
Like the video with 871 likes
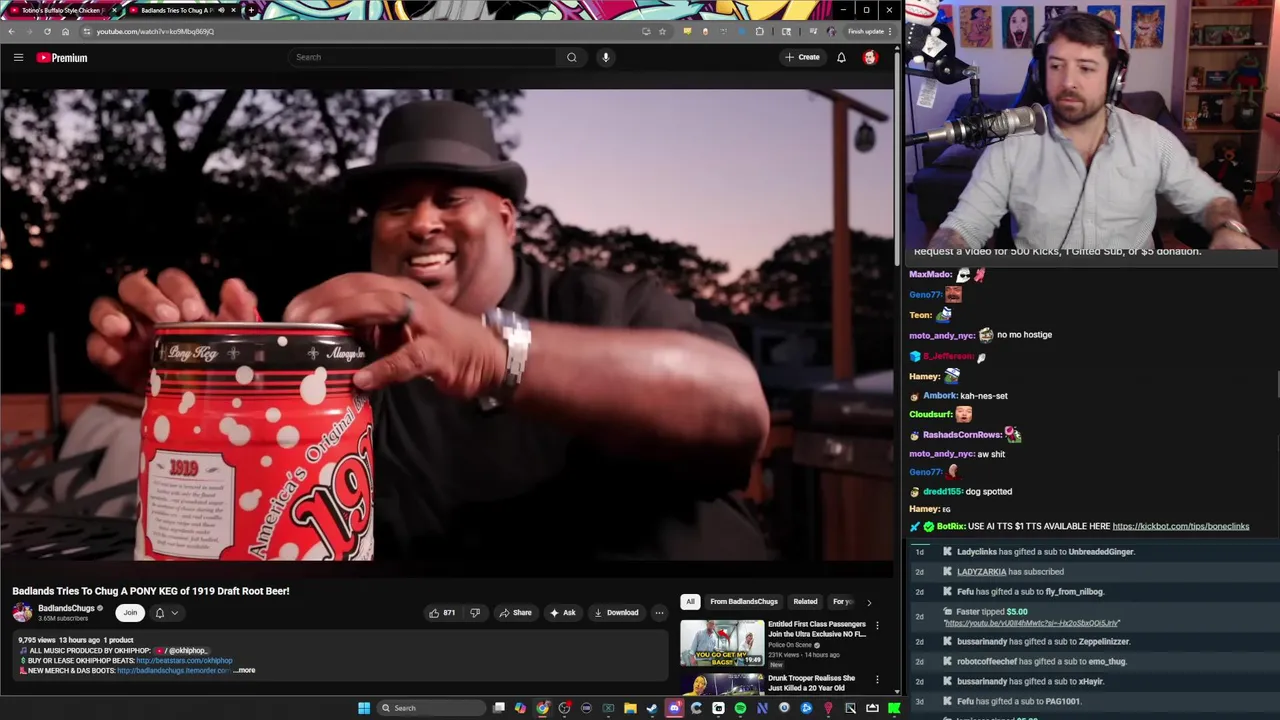[441, 612]
